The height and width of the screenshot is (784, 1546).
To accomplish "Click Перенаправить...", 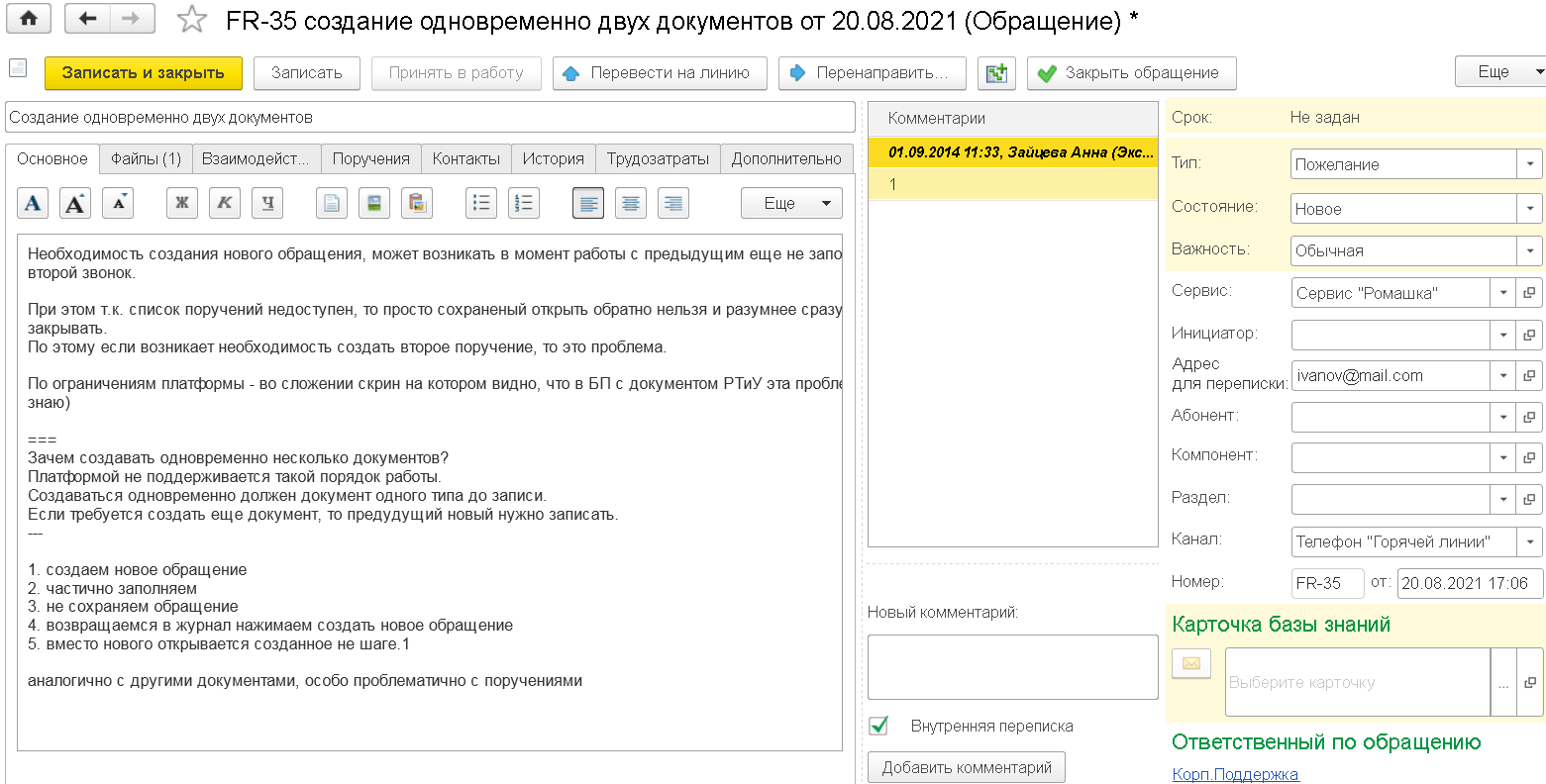I will click(873, 72).
